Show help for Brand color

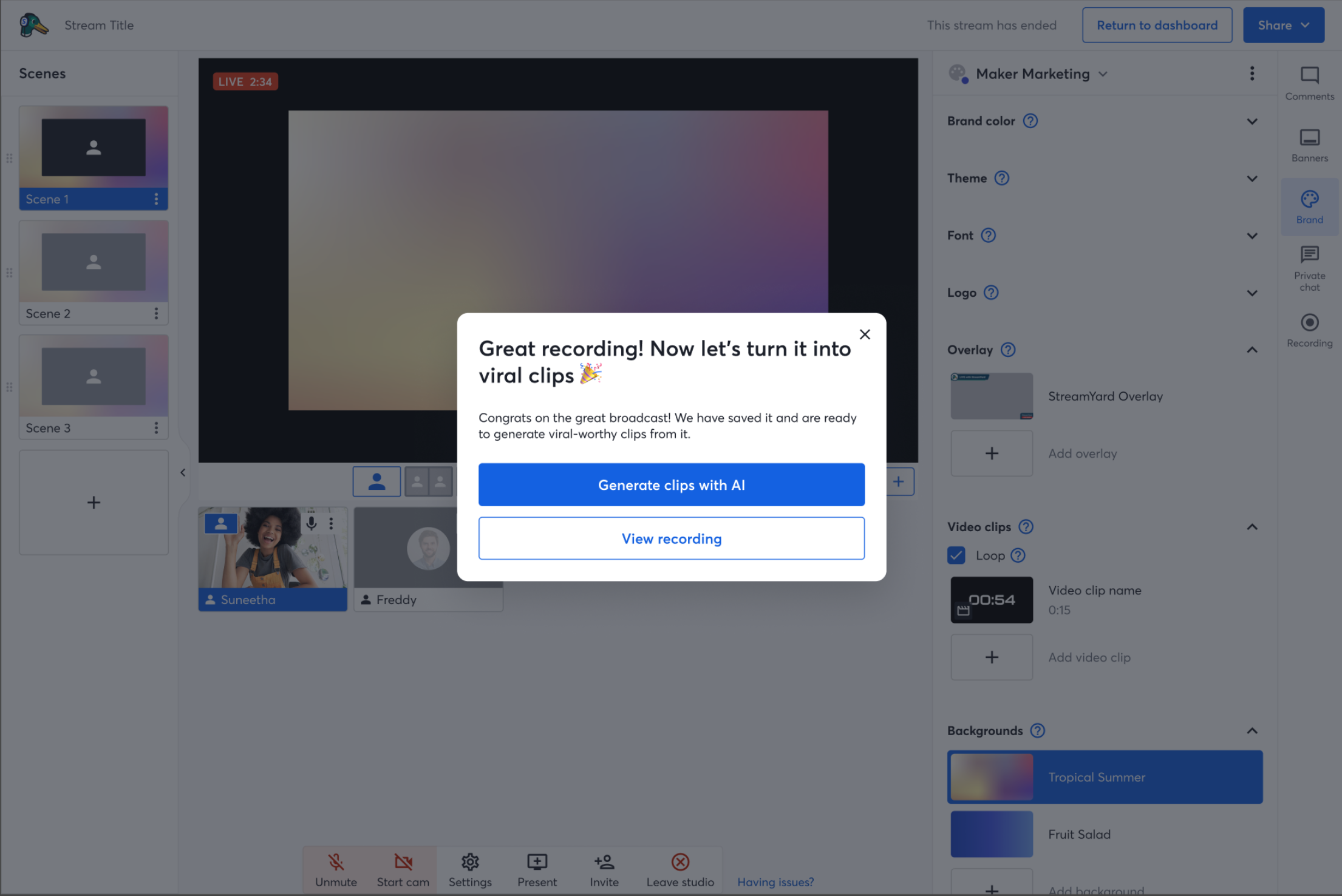click(x=1030, y=121)
